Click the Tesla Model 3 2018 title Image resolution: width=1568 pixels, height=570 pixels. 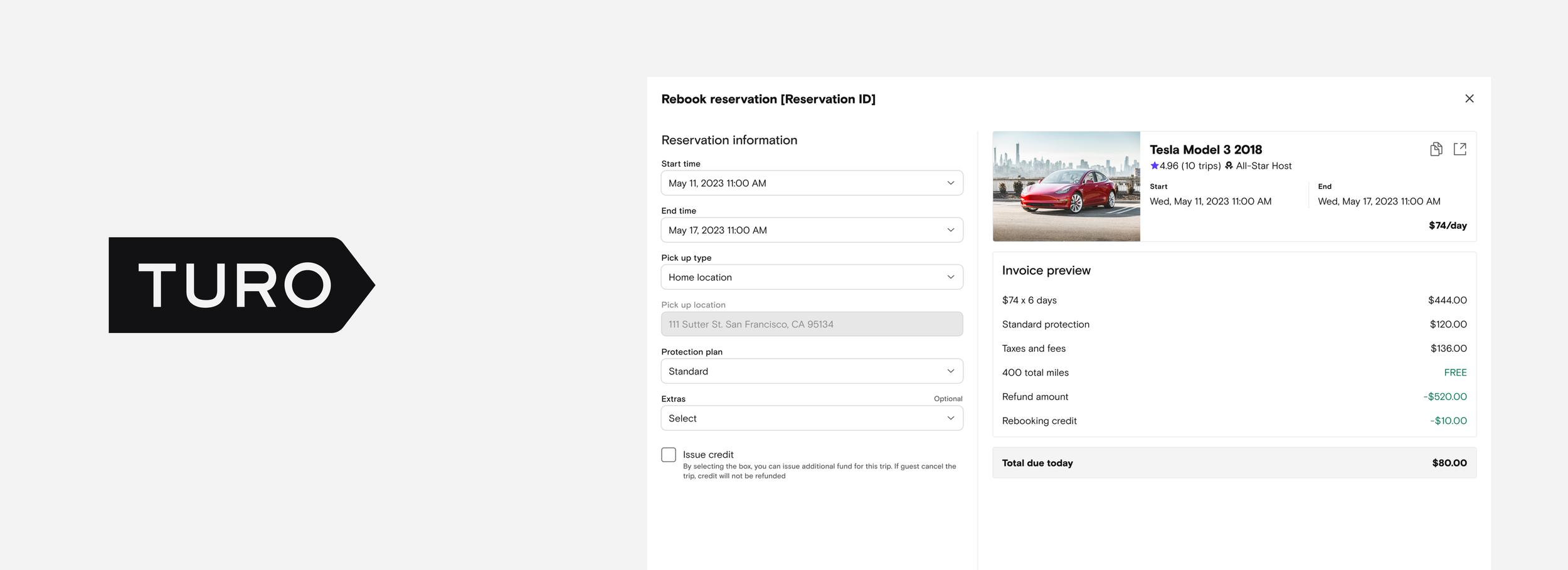[1205, 150]
